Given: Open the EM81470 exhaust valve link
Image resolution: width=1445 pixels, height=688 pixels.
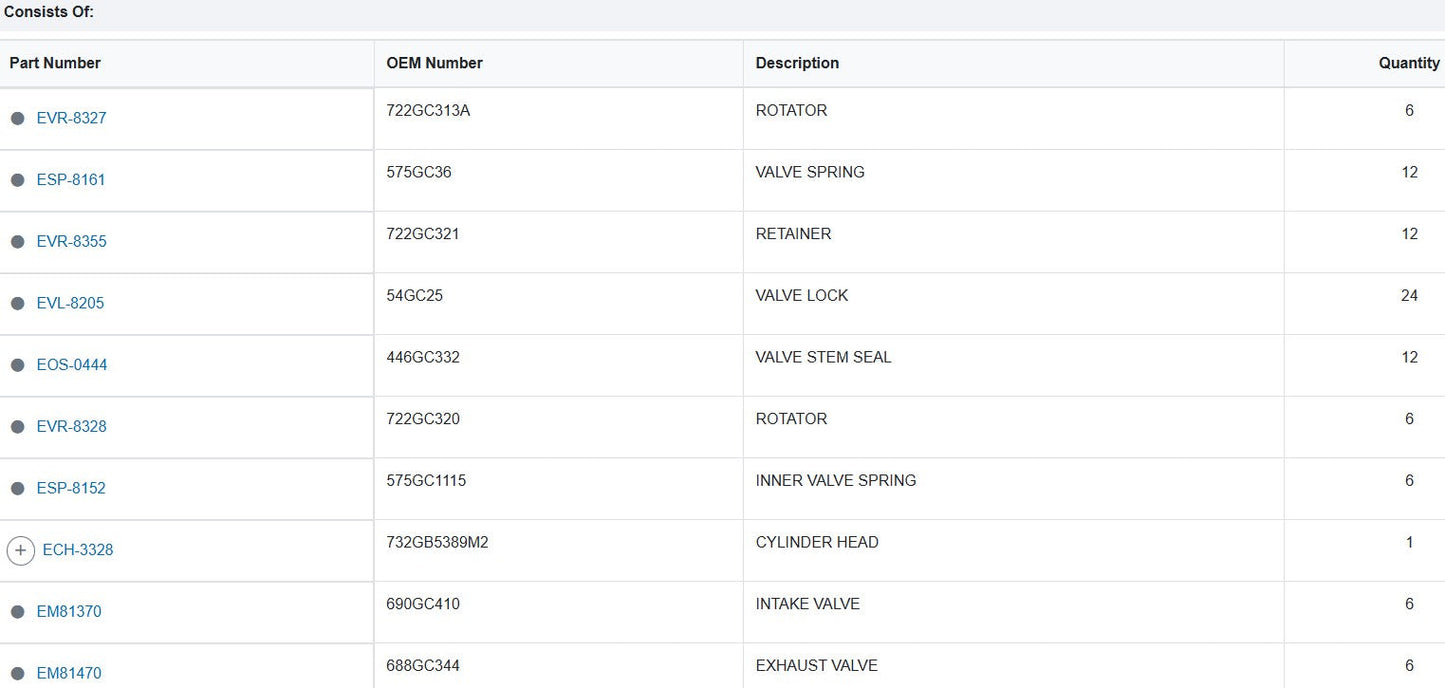Looking at the screenshot, I should 69,673.
